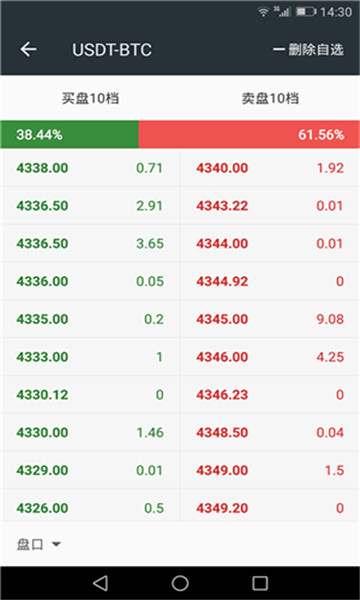
Task: Open the 盘口 selector label
Action: point(30,544)
